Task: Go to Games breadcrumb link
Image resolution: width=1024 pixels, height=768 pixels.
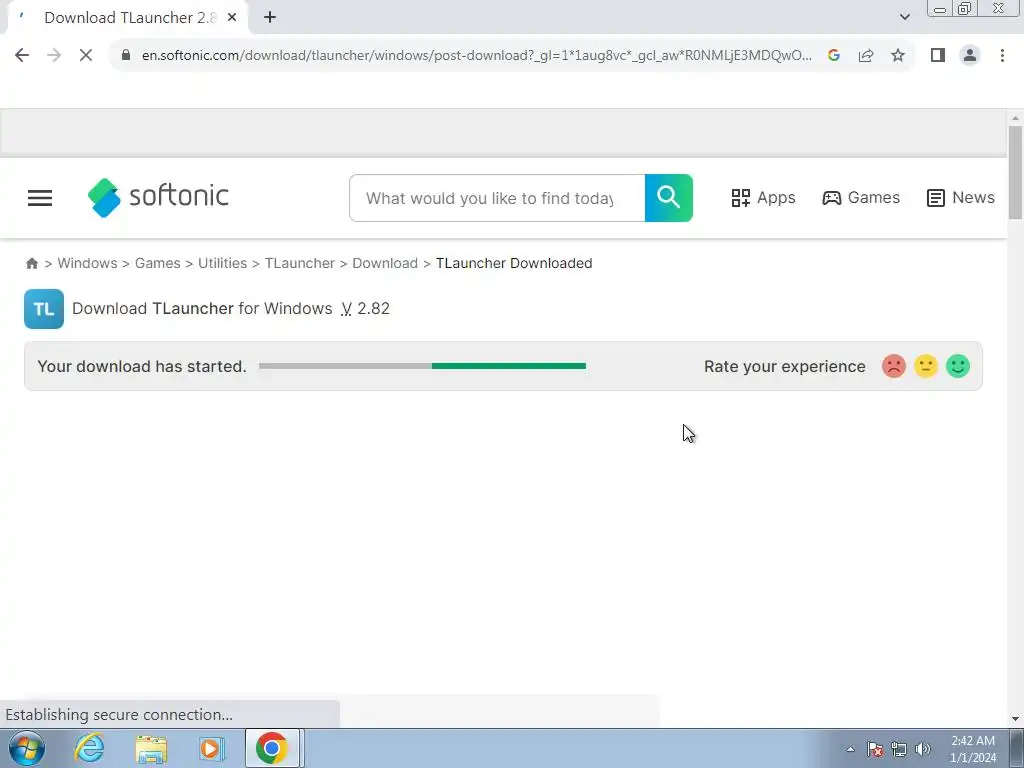Action: coord(157,263)
